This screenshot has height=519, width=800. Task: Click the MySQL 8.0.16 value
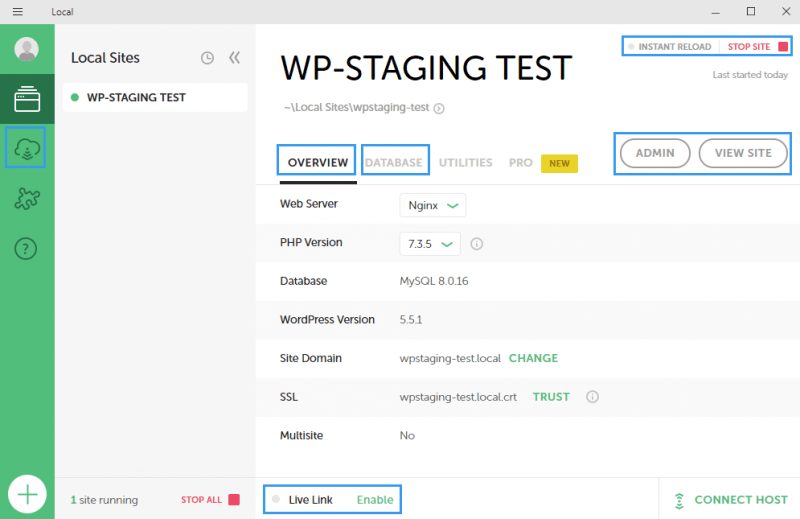[x=434, y=281]
